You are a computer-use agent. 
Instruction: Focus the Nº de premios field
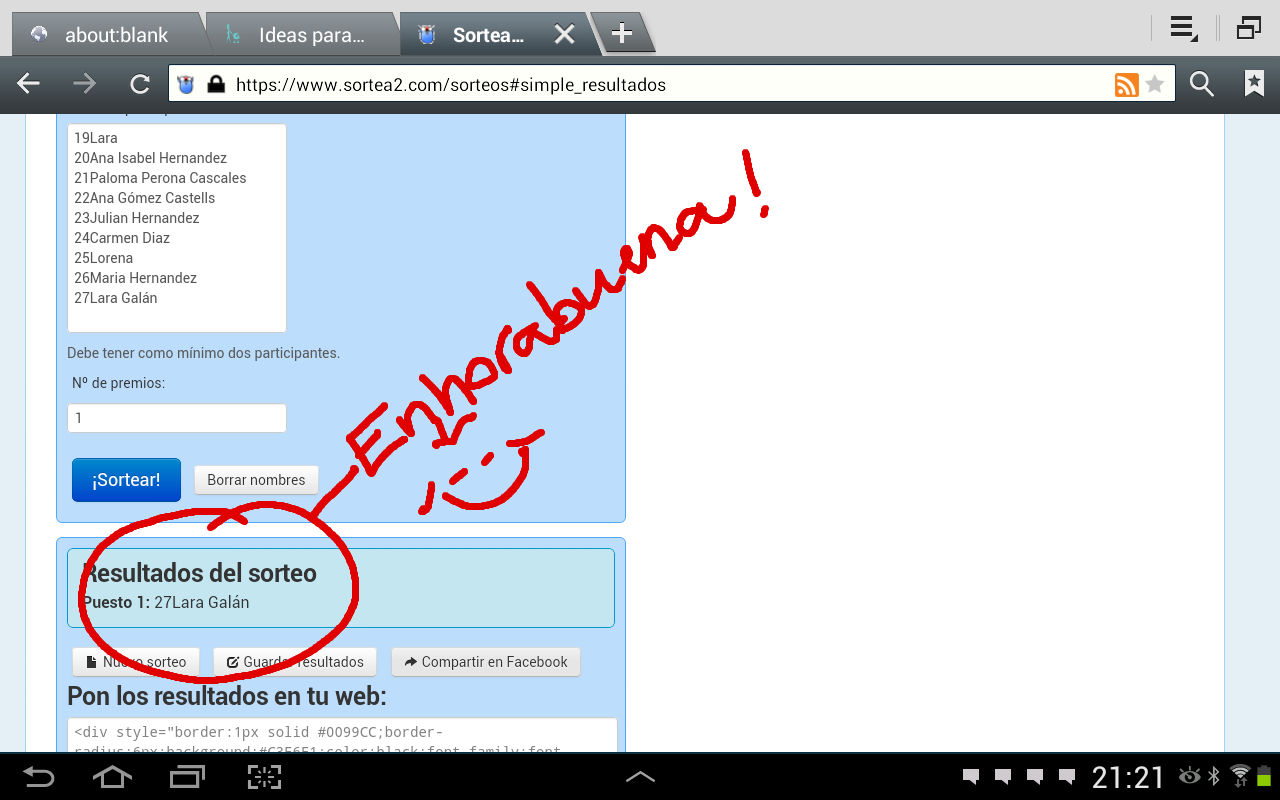click(x=177, y=418)
